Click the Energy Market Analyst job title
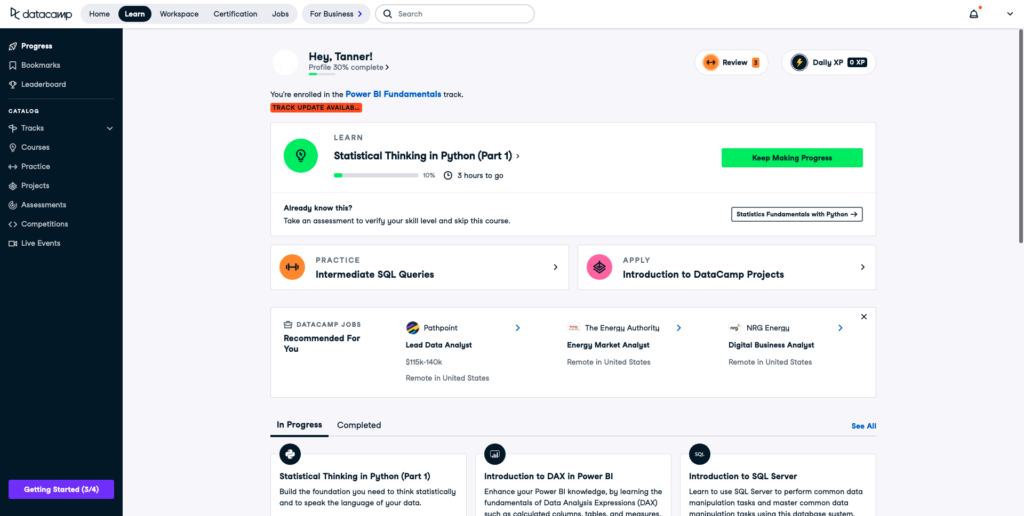1024x516 pixels. point(608,345)
